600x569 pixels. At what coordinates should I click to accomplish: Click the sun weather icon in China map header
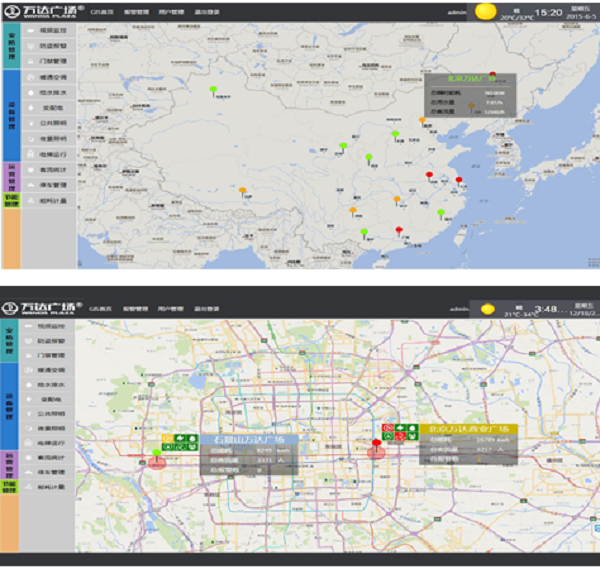click(485, 13)
